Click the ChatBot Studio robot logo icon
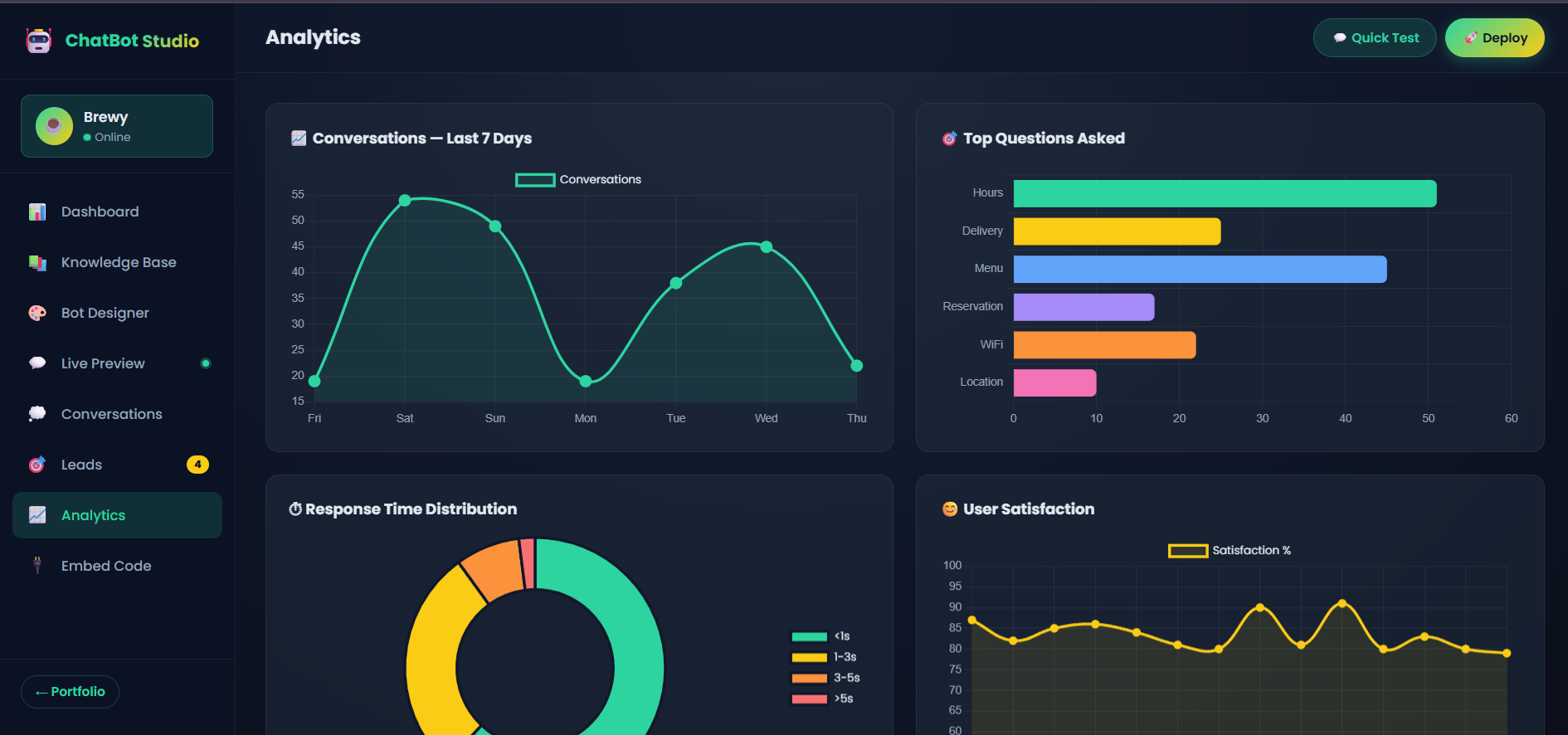The image size is (1568, 735). click(x=38, y=41)
